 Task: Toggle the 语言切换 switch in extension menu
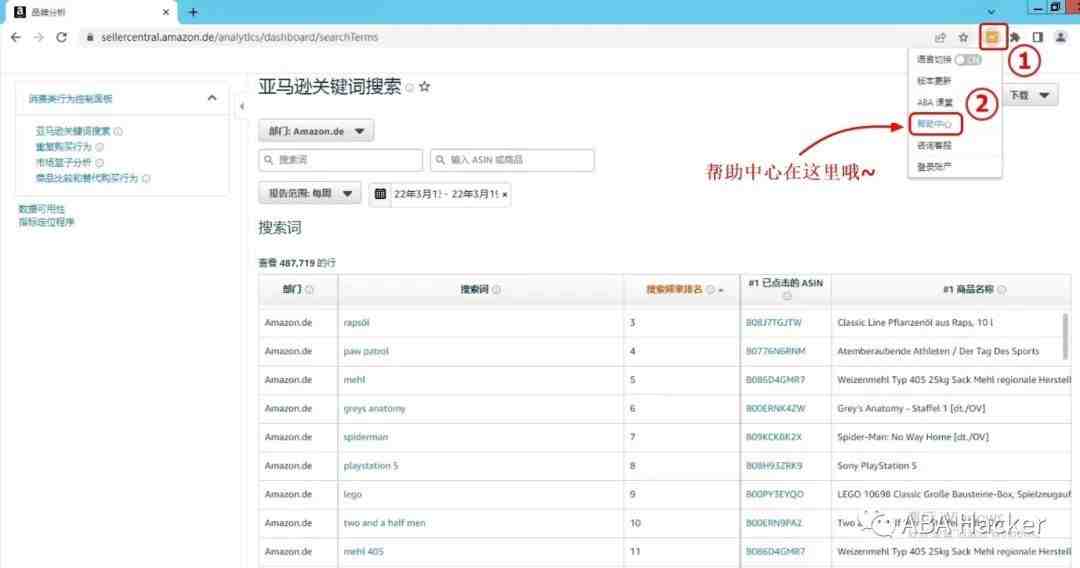point(968,60)
